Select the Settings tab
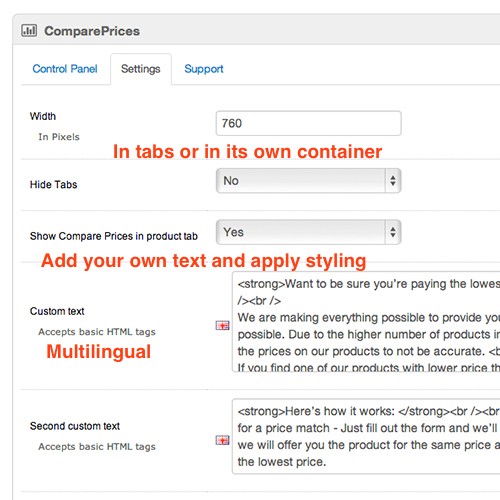The image size is (500, 500). coord(141,69)
